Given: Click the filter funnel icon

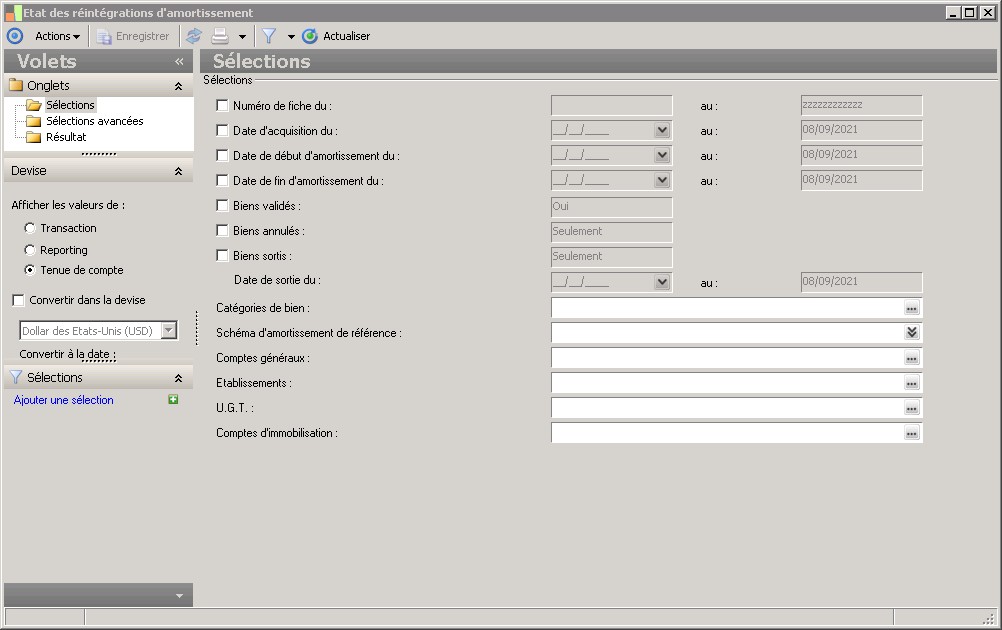Looking at the screenshot, I should pos(269,36).
